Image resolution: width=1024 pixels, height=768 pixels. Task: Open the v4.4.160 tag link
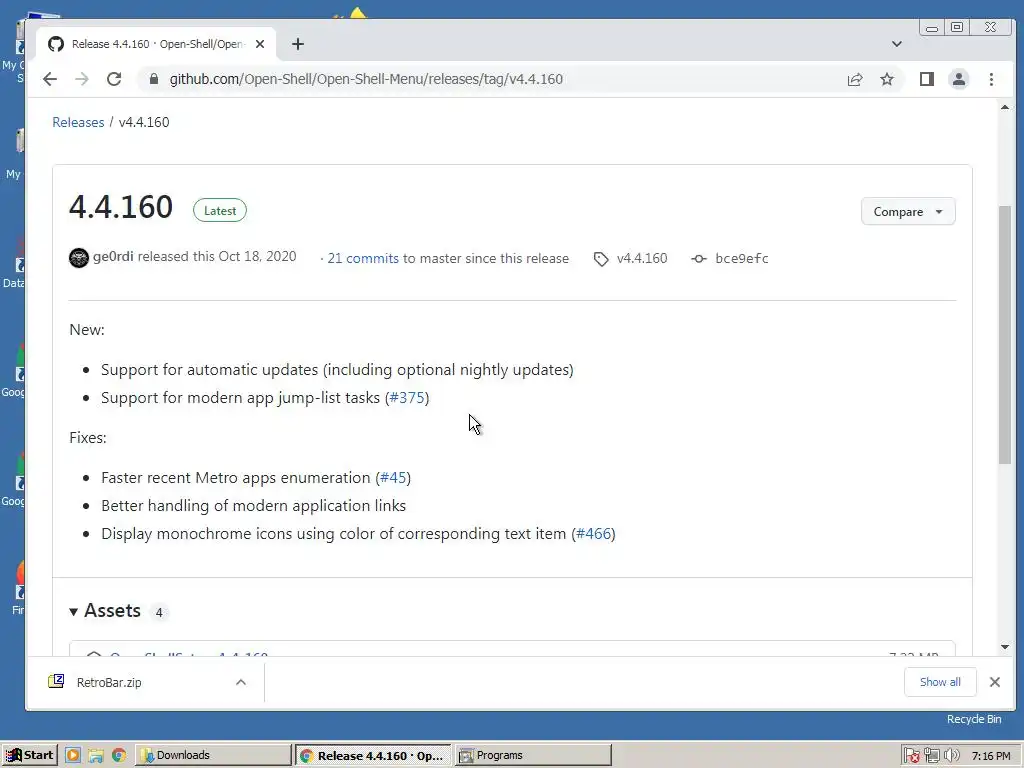point(642,258)
